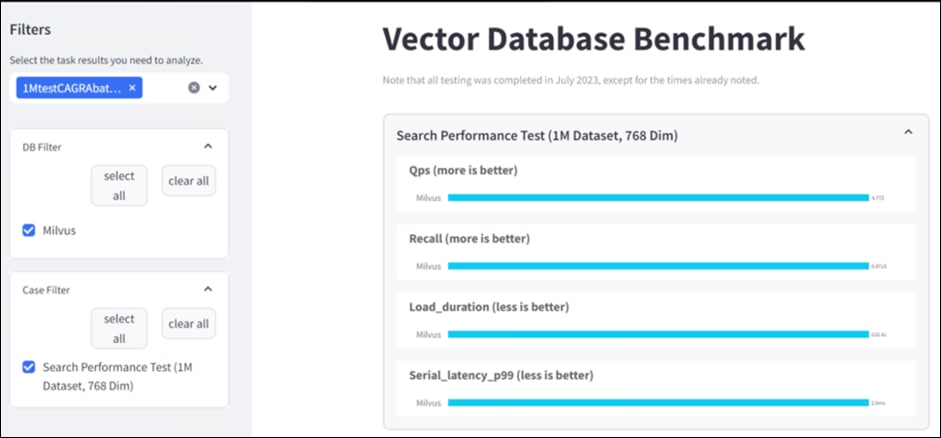This screenshot has width=941, height=438.
Task: Open the task results dropdown arrow
Action: 213,88
